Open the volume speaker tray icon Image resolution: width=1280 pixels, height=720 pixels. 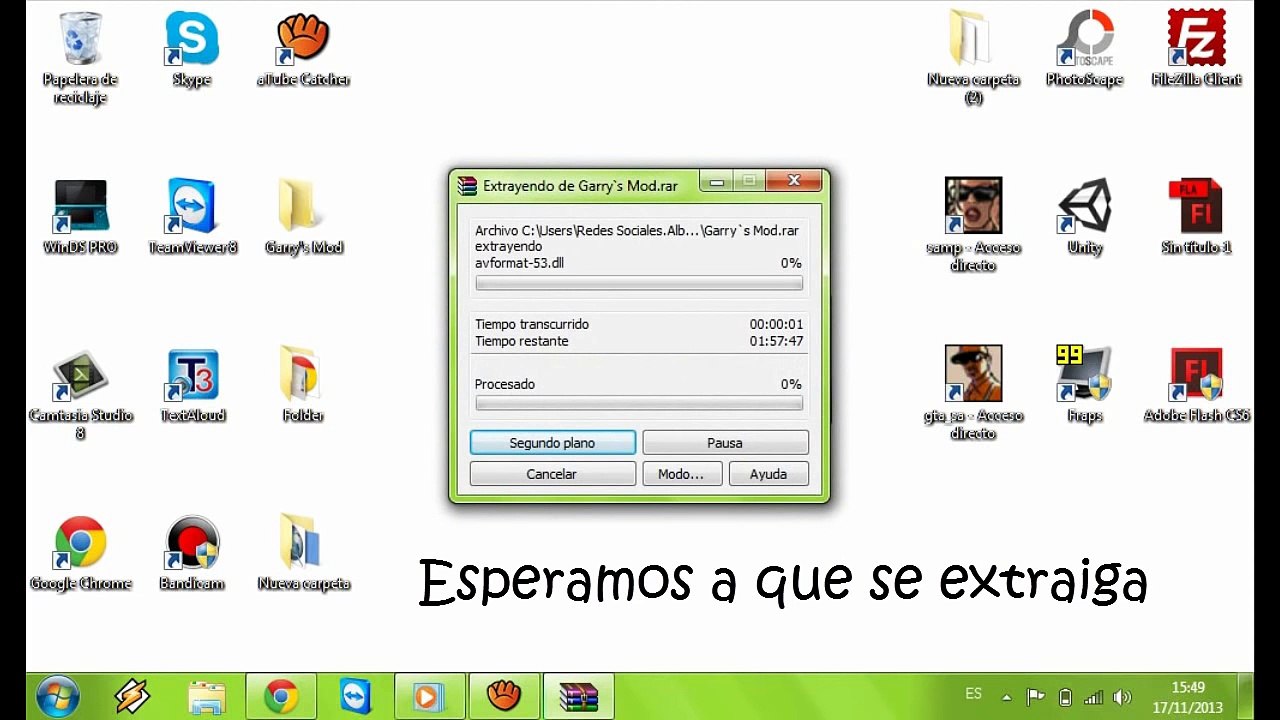coord(1122,697)
